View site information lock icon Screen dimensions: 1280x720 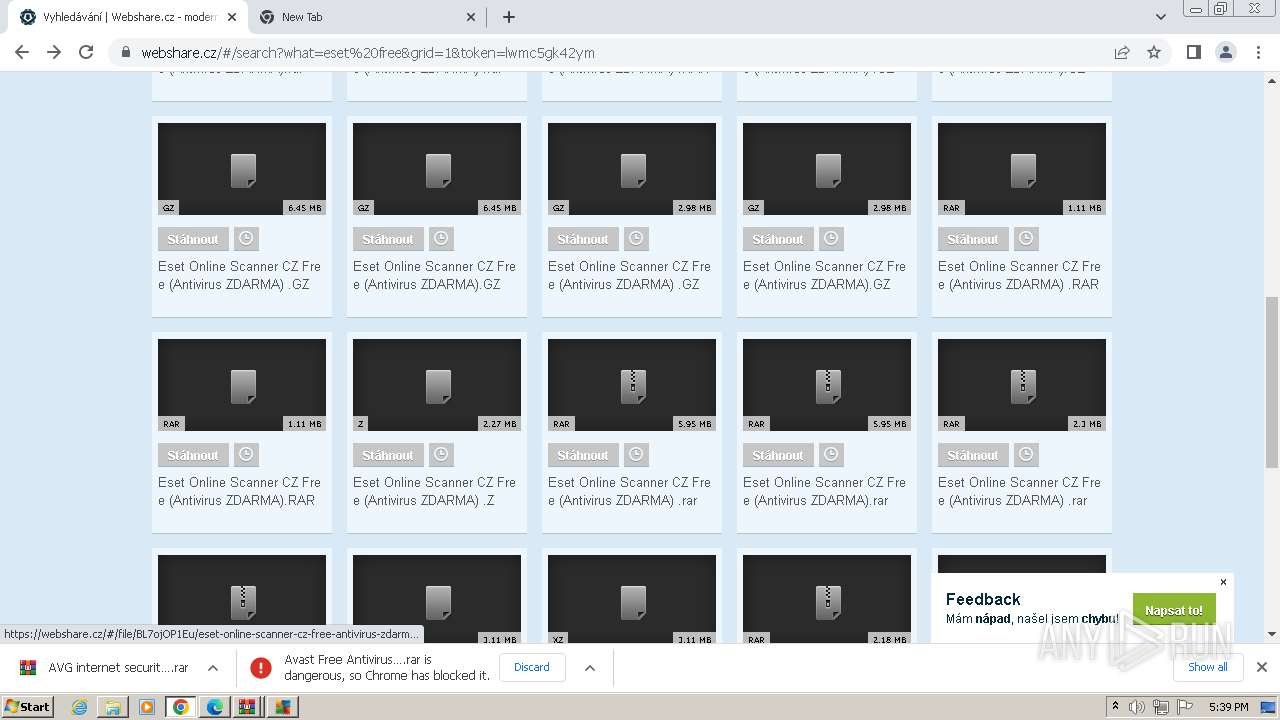click(x=126, y=53)
